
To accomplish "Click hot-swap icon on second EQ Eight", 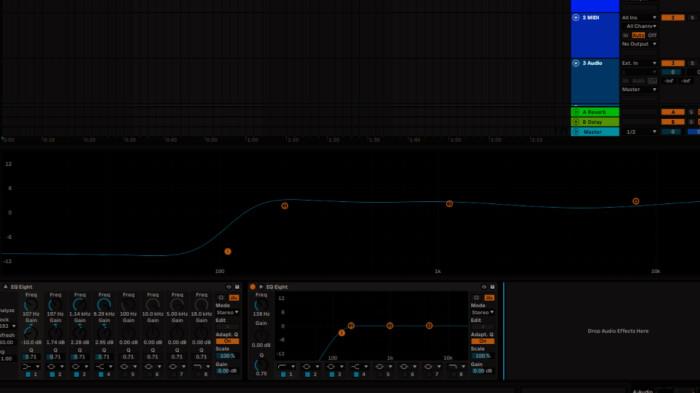I will [x=484, y=287].
